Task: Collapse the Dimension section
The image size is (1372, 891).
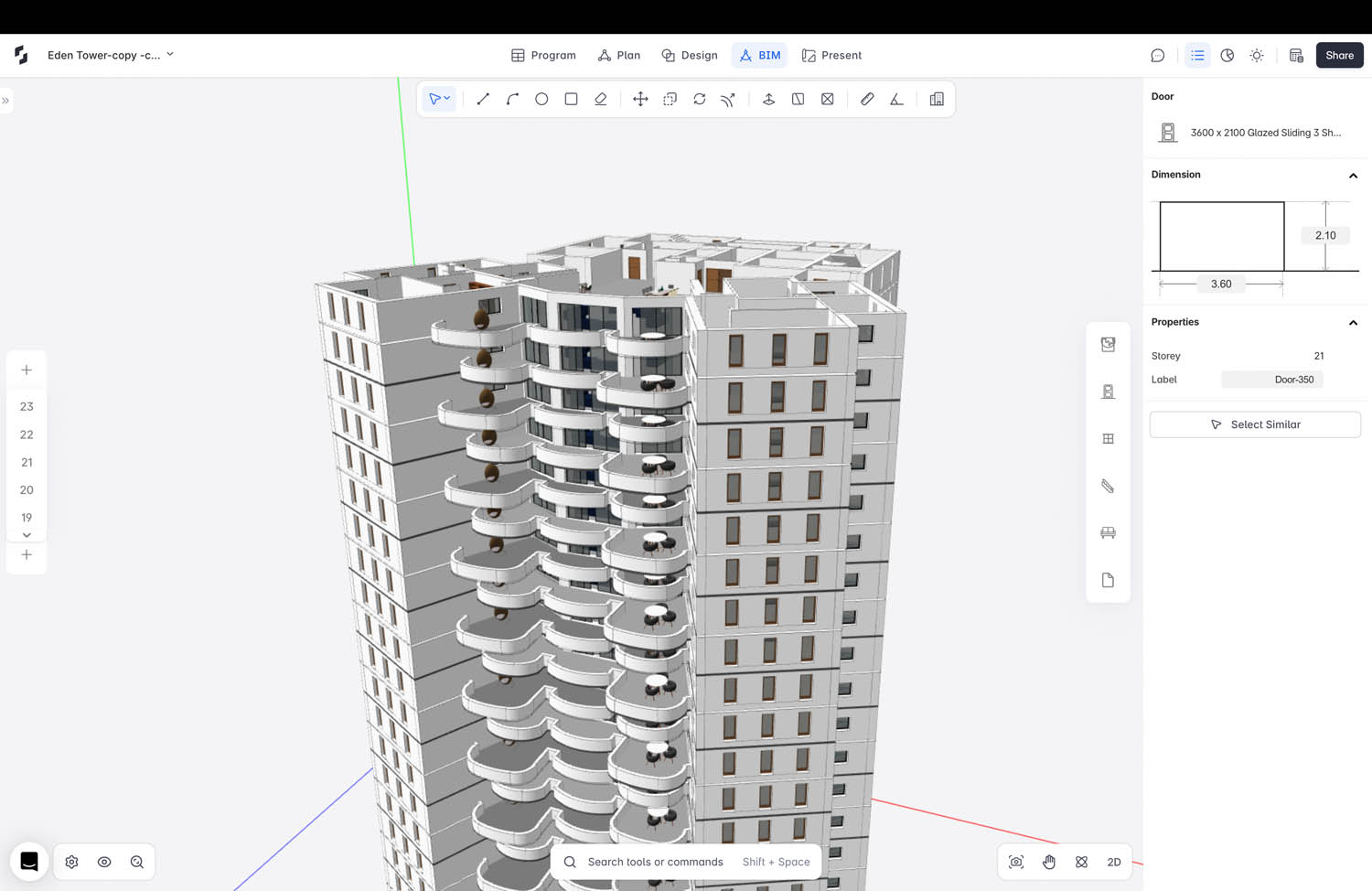Action: tap(1353, 176)
